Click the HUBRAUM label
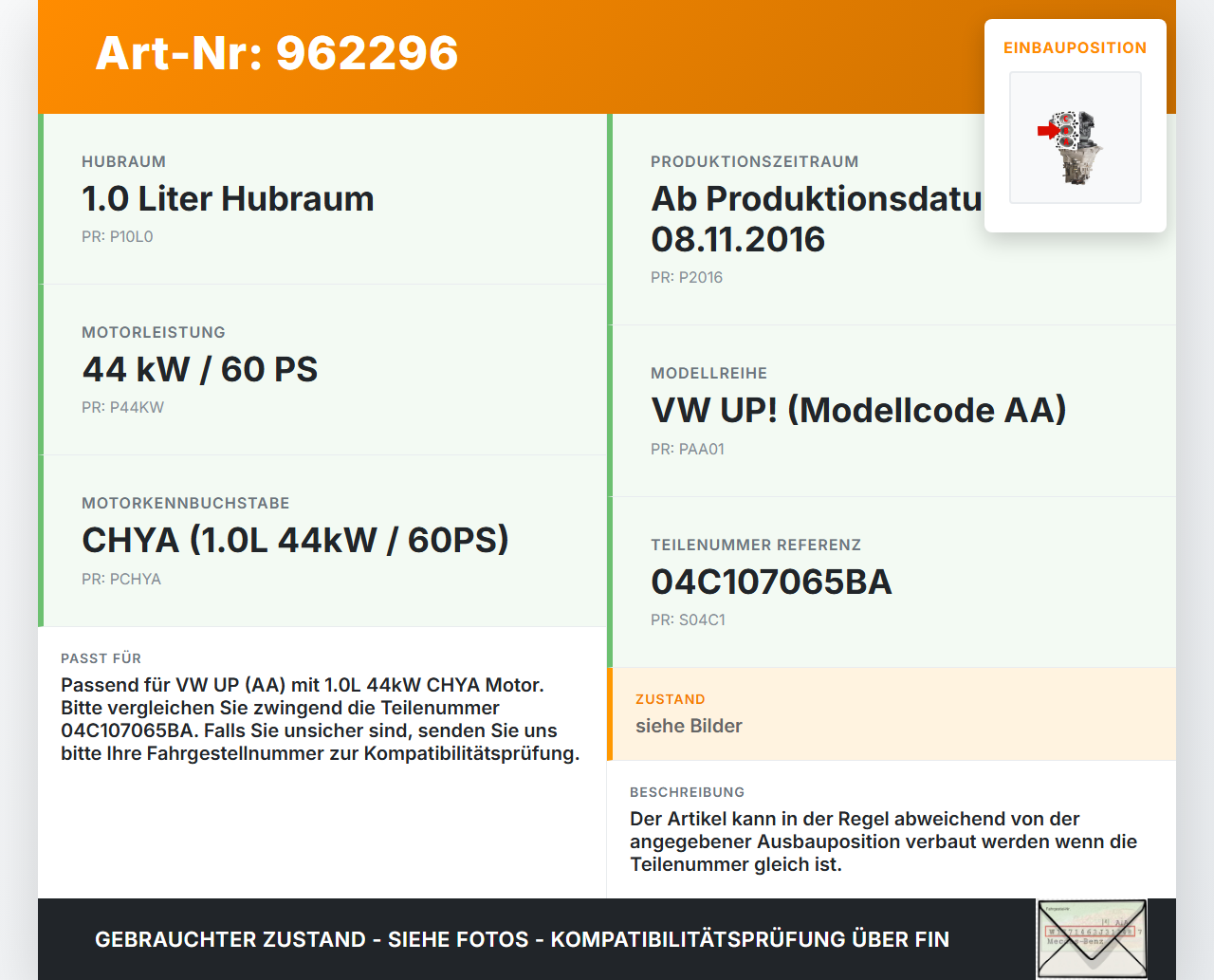Image resolution: width=1214 pixels, height=980 pixels. pyautogui.click(x=123, y=161)
